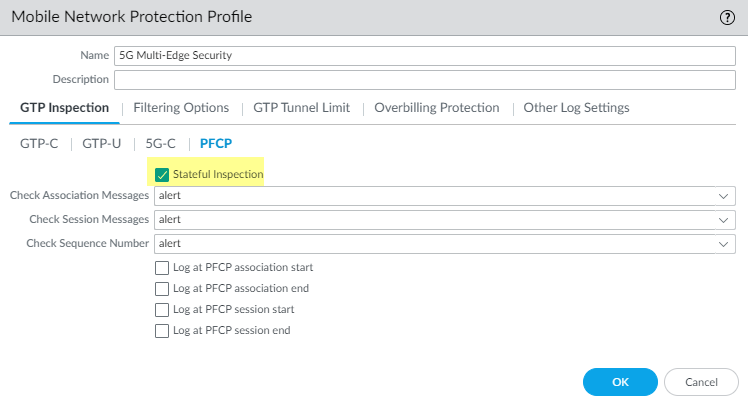Open Check Sequence Number dropdown
This screenshot has height=411, width=748.
click(x=445, y=243)
